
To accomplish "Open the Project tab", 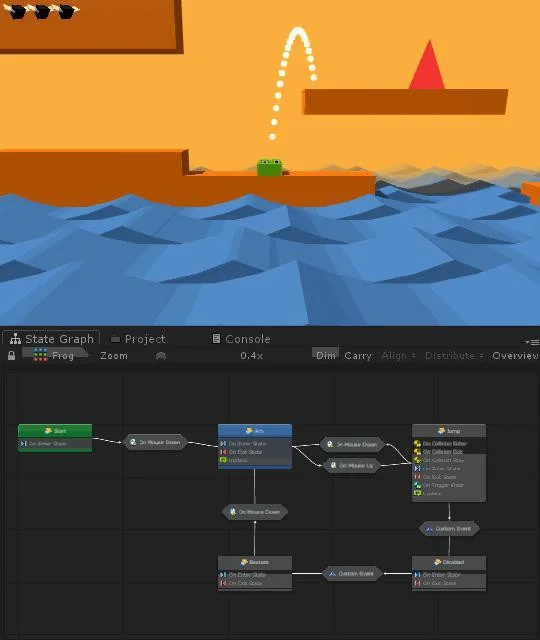I will point(138,339).
